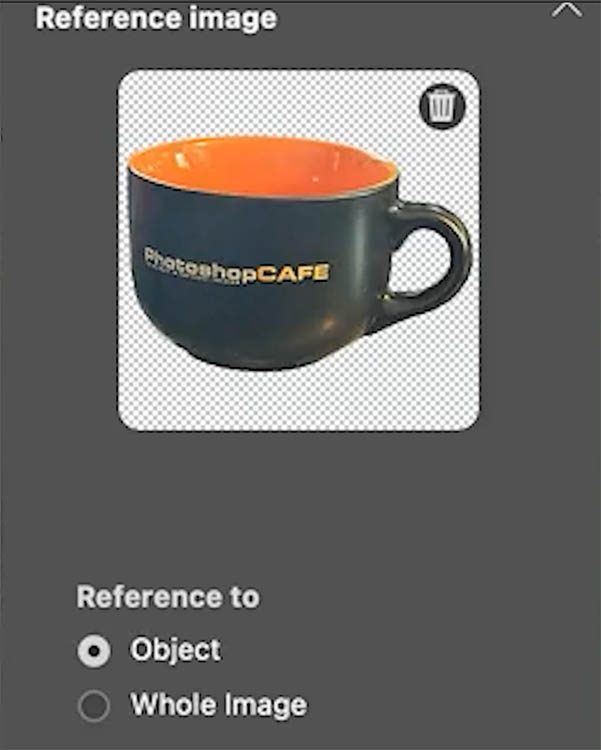
Task: Click the empty gray area below the thumbnail
Action: (300, 502)
